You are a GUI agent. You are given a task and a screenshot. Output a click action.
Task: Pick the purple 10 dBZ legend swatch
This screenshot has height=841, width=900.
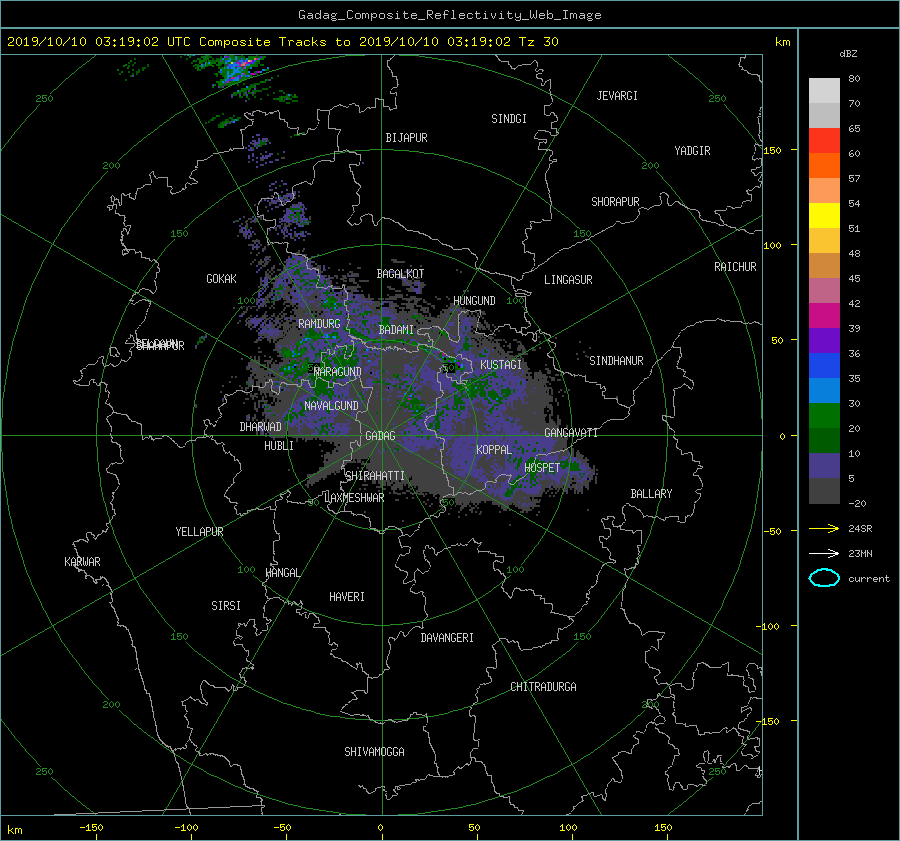pyautogui.click(x=824, y=465)
